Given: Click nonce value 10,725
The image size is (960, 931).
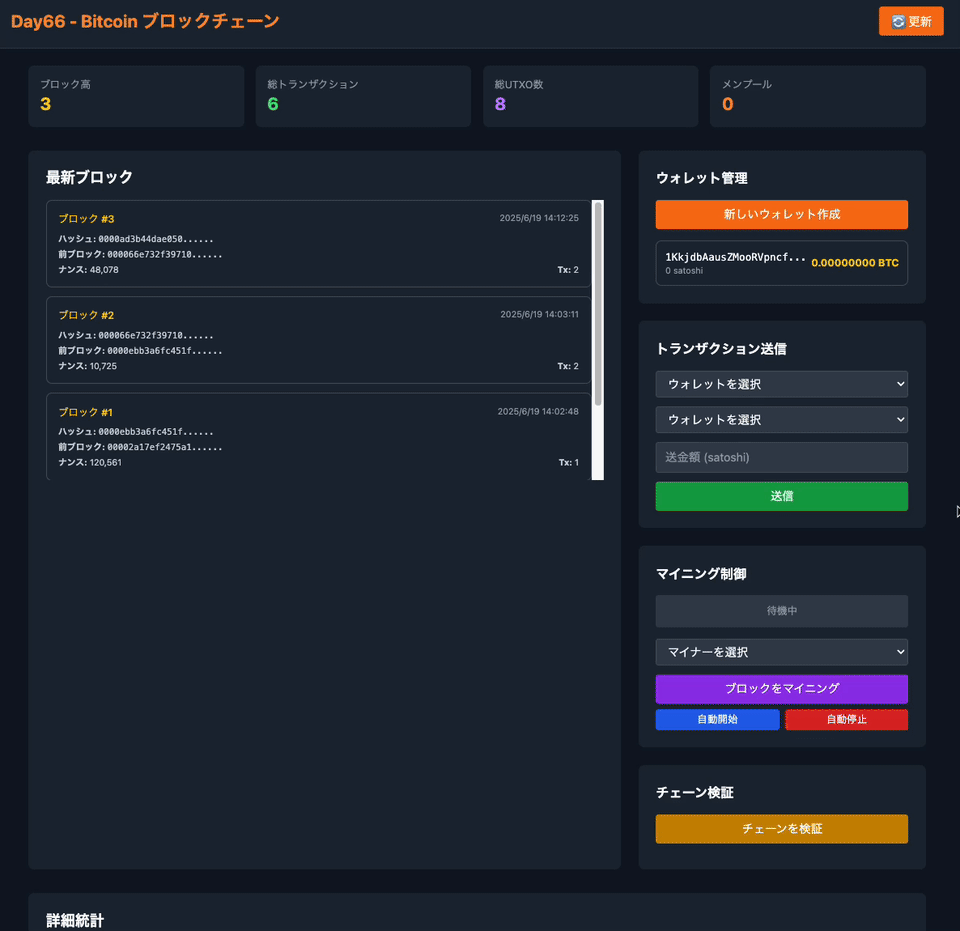Looking at the screenshot, I should [x=103, y=367].
